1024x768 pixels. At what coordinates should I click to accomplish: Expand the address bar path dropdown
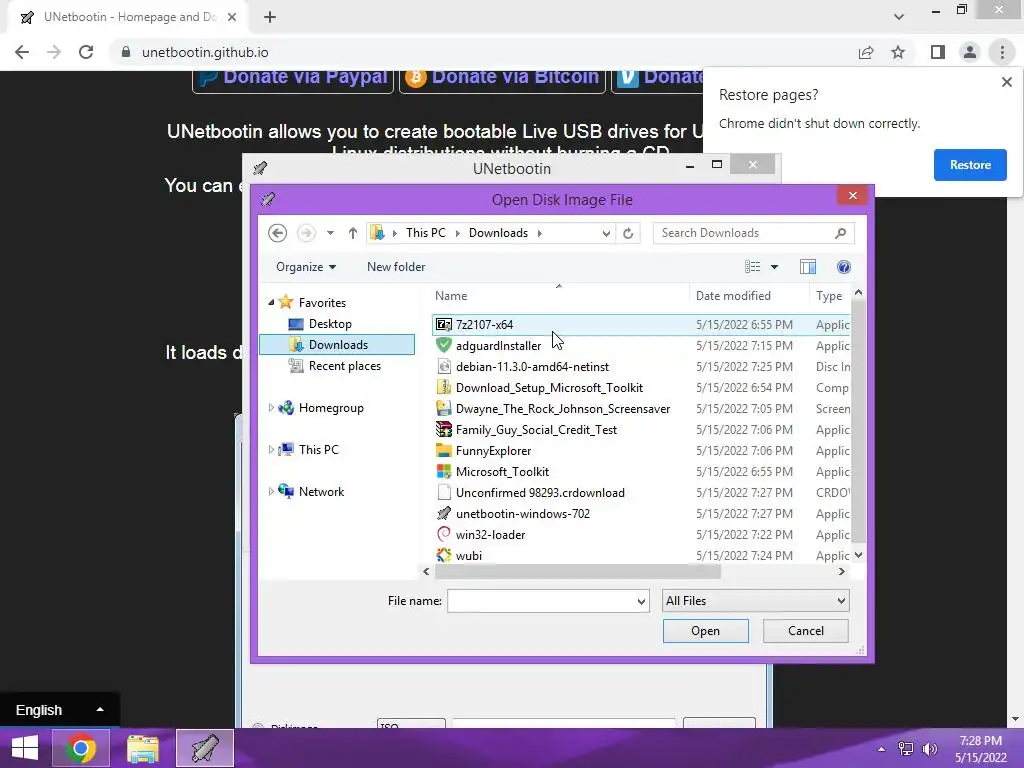tap(606, 233)
